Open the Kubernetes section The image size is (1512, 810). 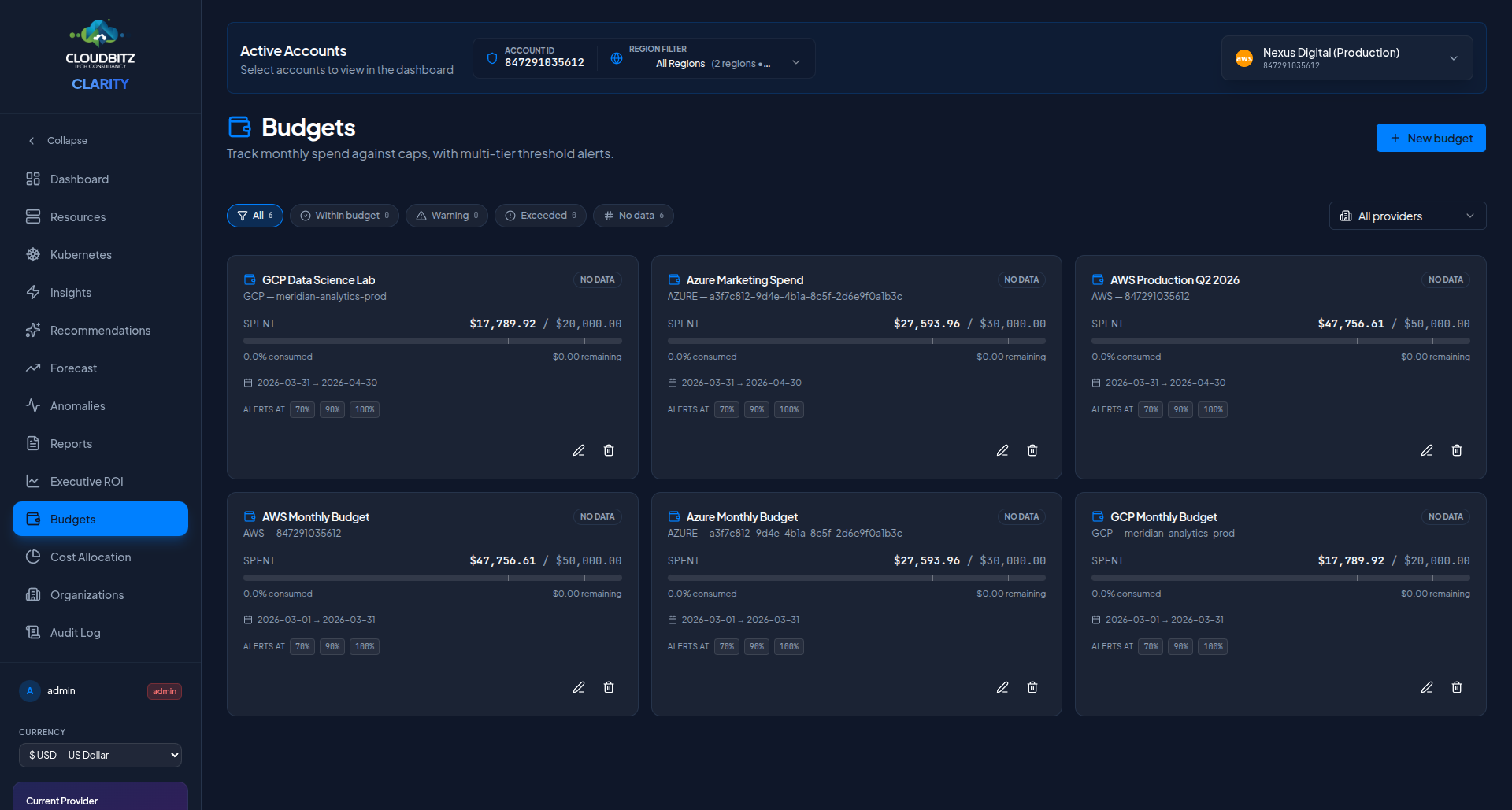[x=100, y=254]
